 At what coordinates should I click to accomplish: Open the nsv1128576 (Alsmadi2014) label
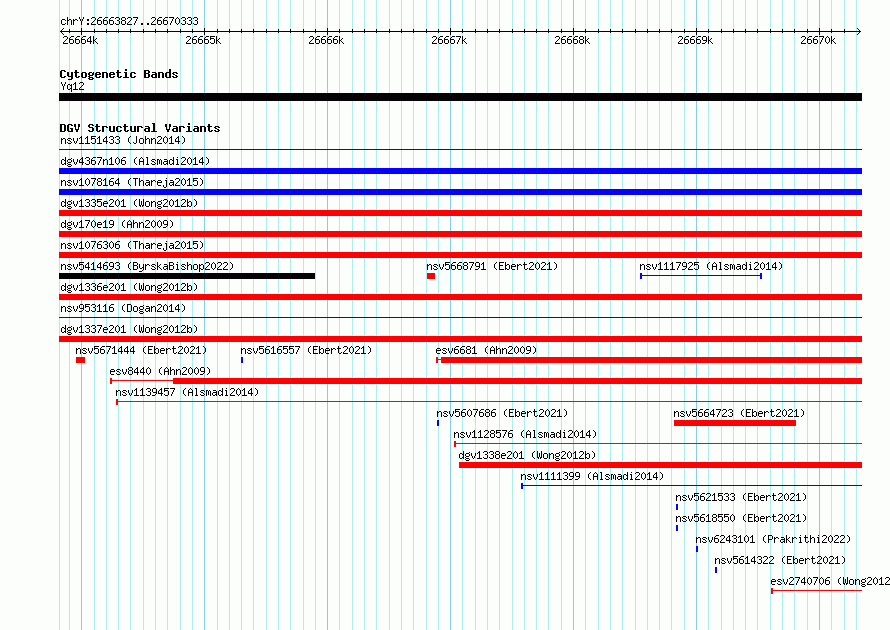tap(525, 434)
